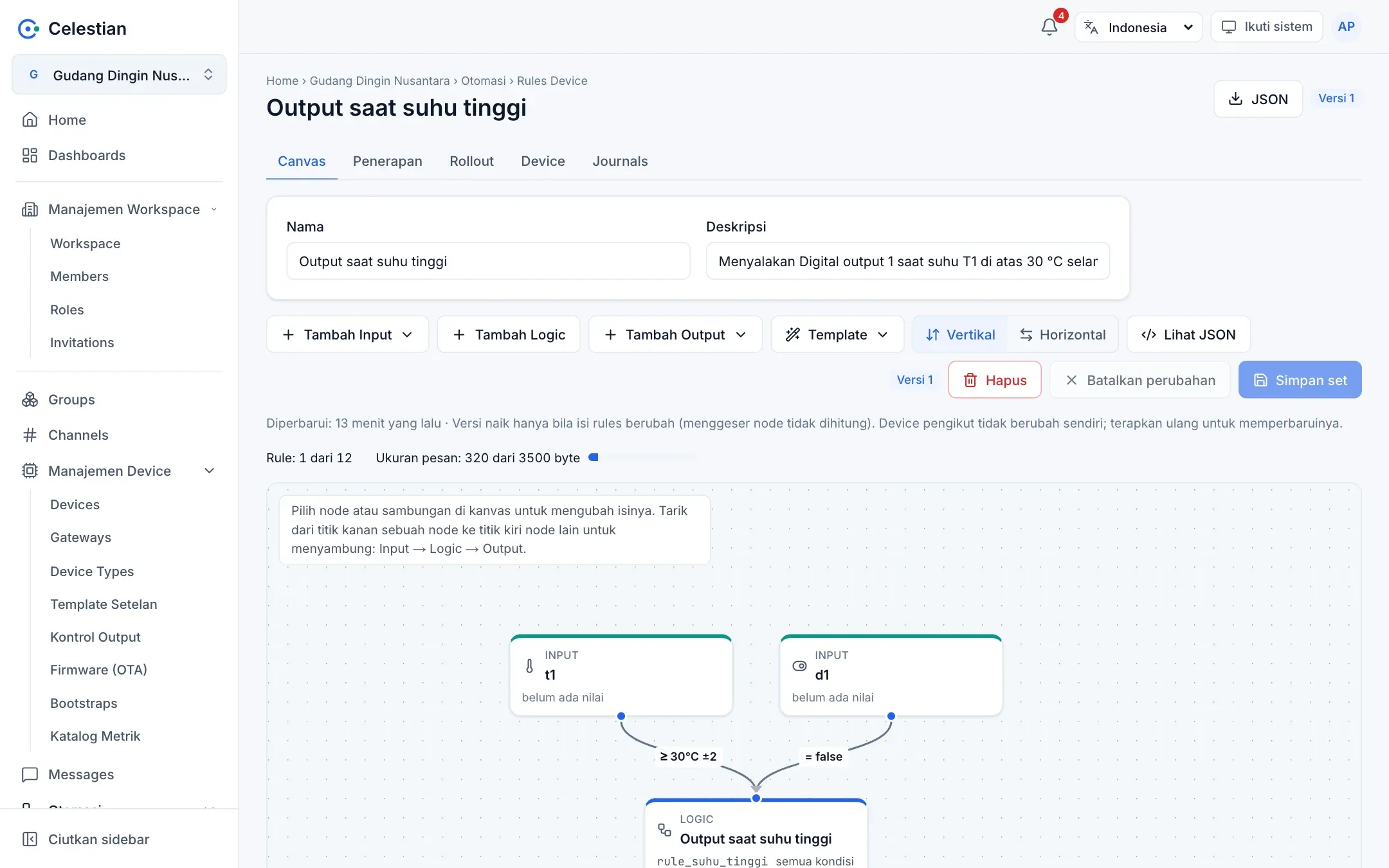This screenshot has height=868, width=1389.
Task: Click the Celestian logo icon
Action: point(28,28)
